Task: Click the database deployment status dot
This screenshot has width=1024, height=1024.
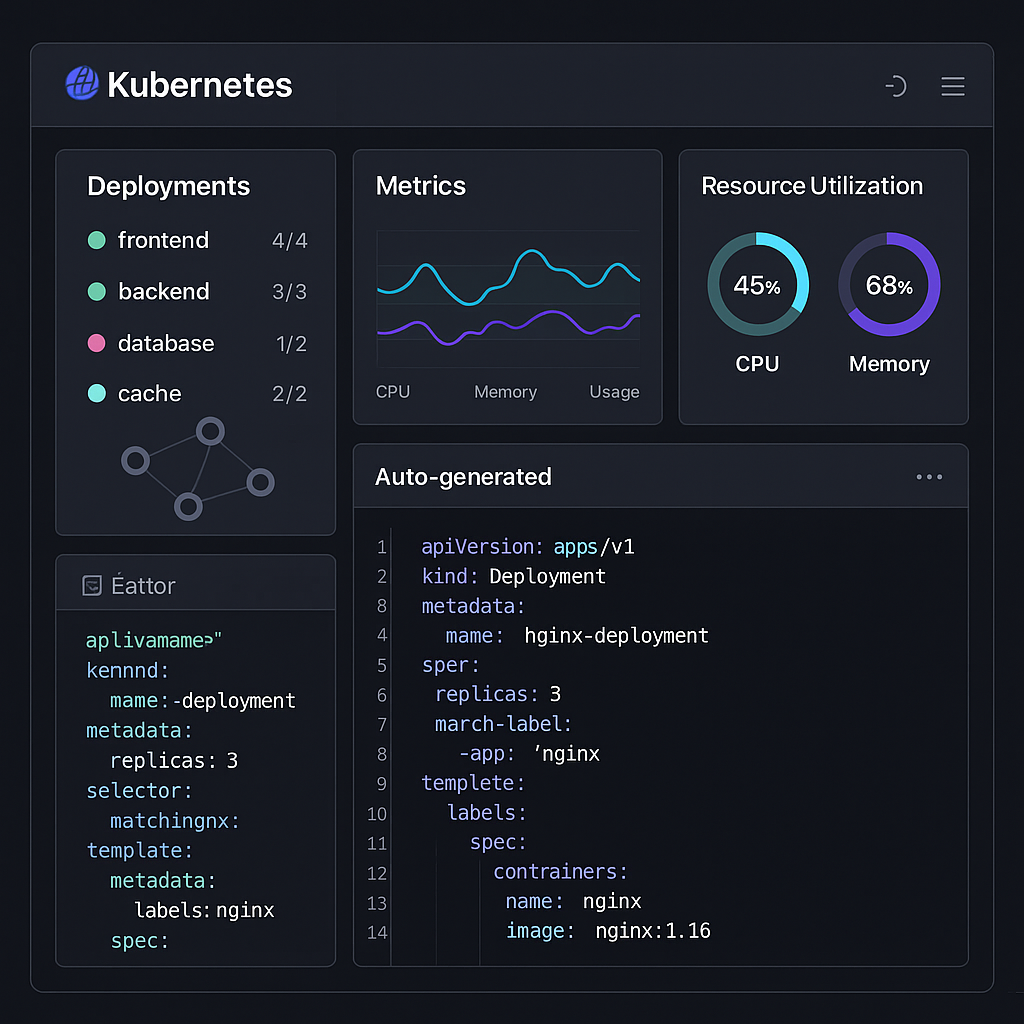Action: (x=96, y=343)
